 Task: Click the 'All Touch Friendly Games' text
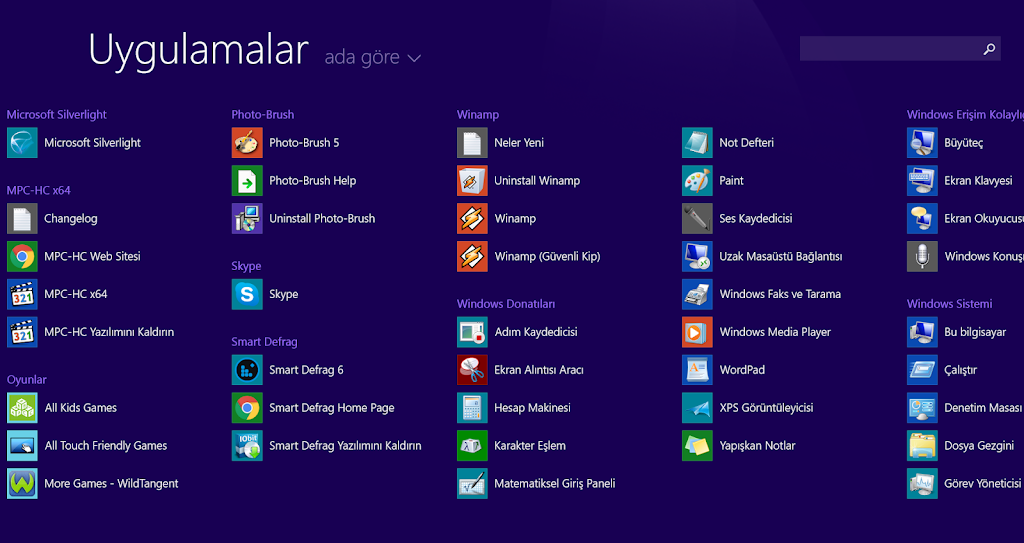coord(106,446)
